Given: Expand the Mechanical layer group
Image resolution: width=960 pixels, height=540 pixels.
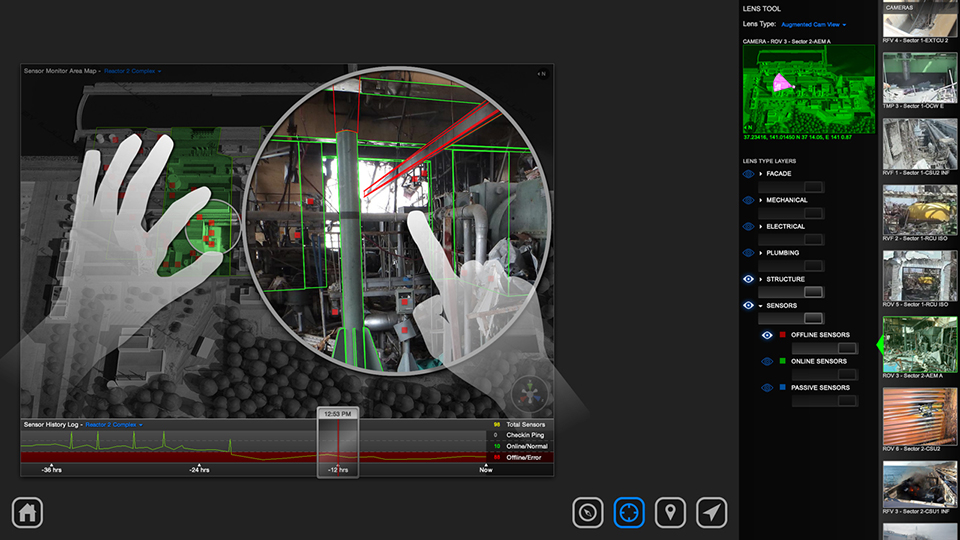Looking at the screenshot, I should (x=761, y=200).
